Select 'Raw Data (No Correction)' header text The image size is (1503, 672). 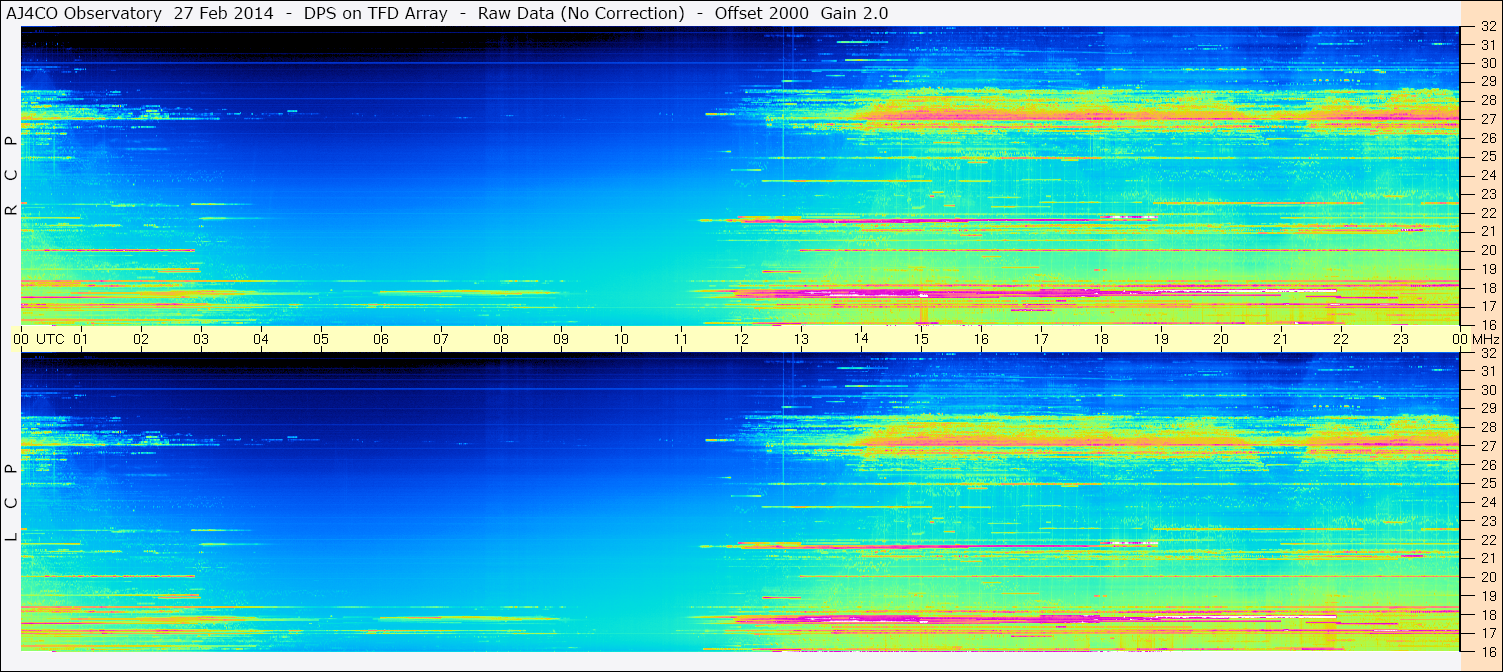pyautogui.click(x=581, y=13)
